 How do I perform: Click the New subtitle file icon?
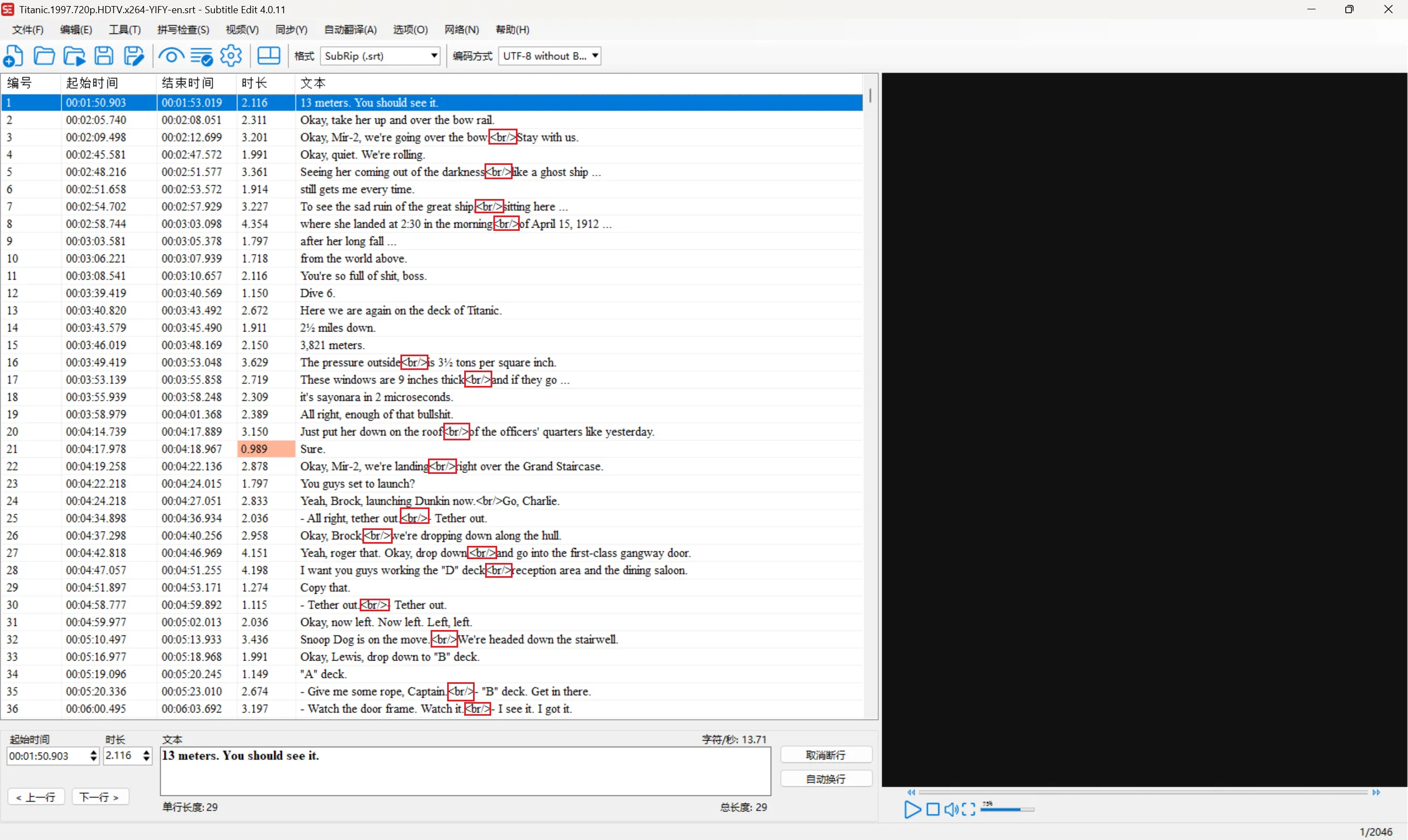13,56
